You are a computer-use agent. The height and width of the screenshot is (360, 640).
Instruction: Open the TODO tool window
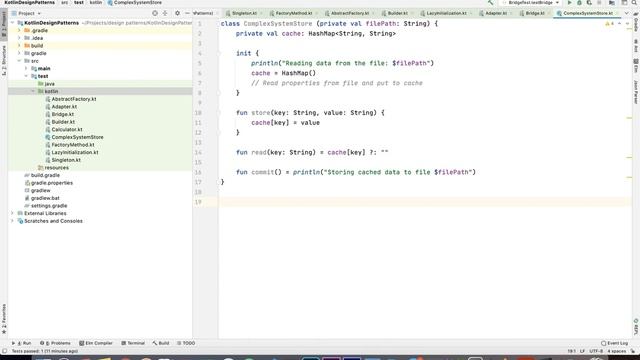tap(186, 343)
